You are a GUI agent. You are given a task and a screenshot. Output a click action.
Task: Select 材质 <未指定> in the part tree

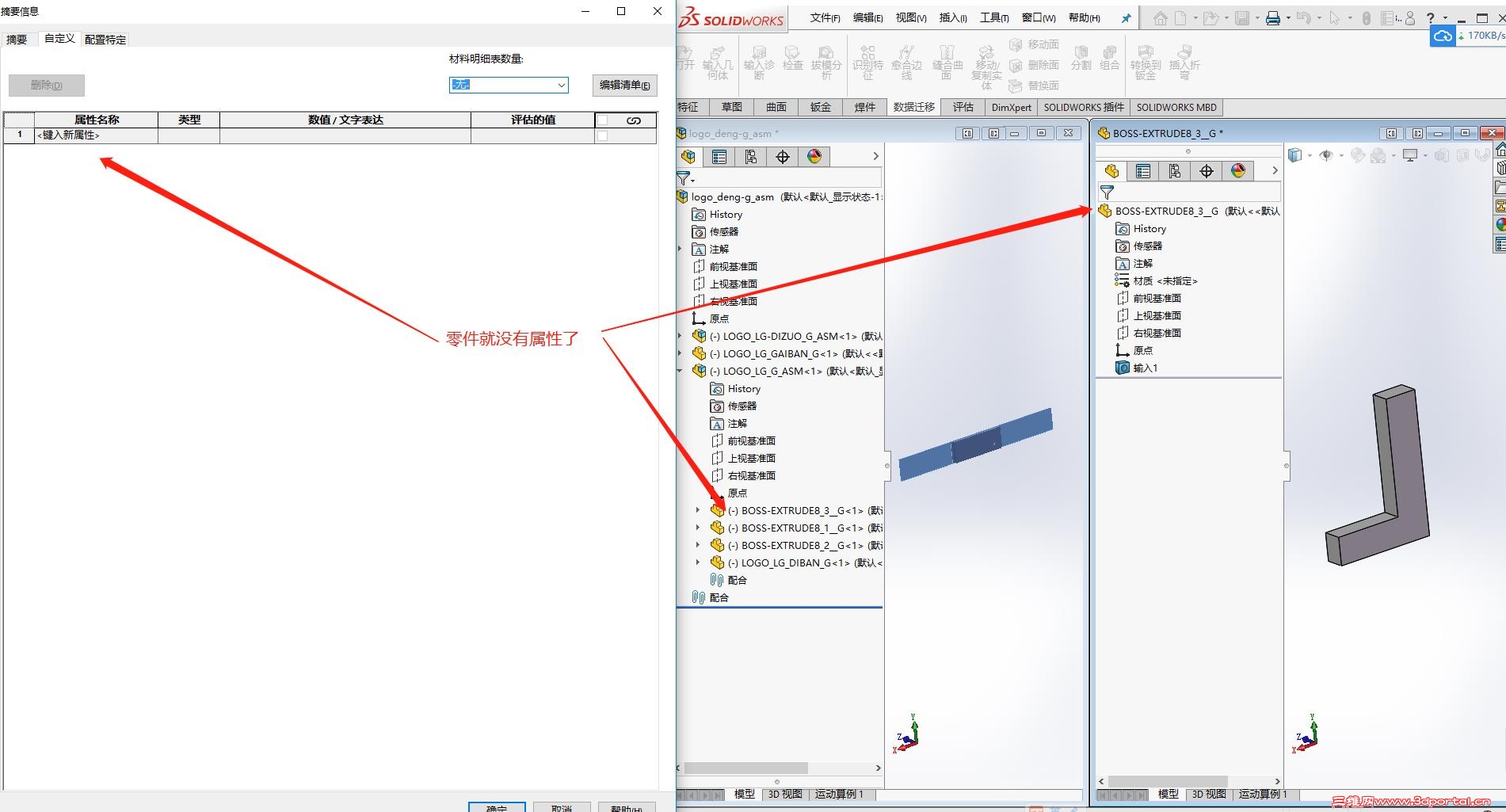click(1157, 281)
